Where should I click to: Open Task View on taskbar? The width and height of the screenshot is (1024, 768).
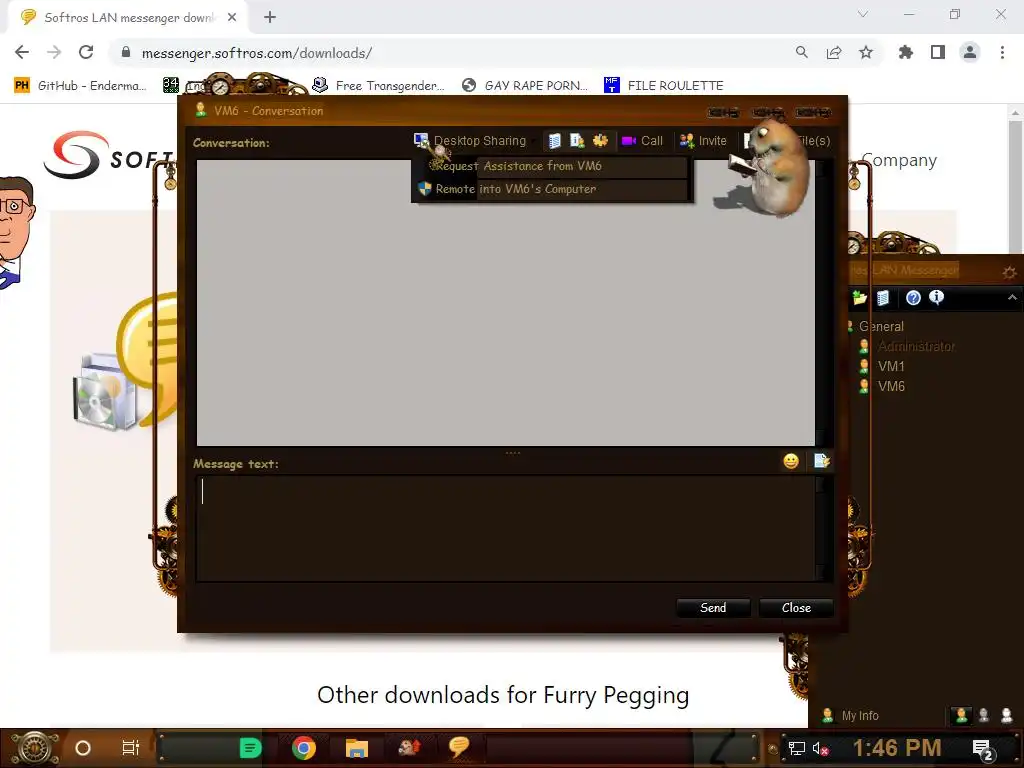click(x=131, y=748)
